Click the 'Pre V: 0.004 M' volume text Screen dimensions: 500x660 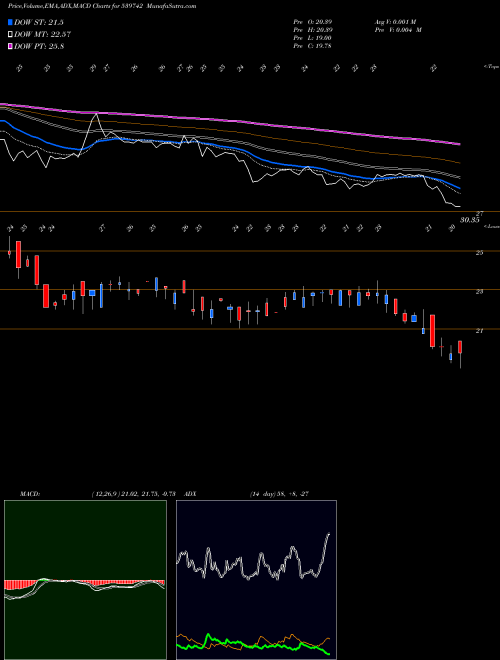click(x=398, y=29)
